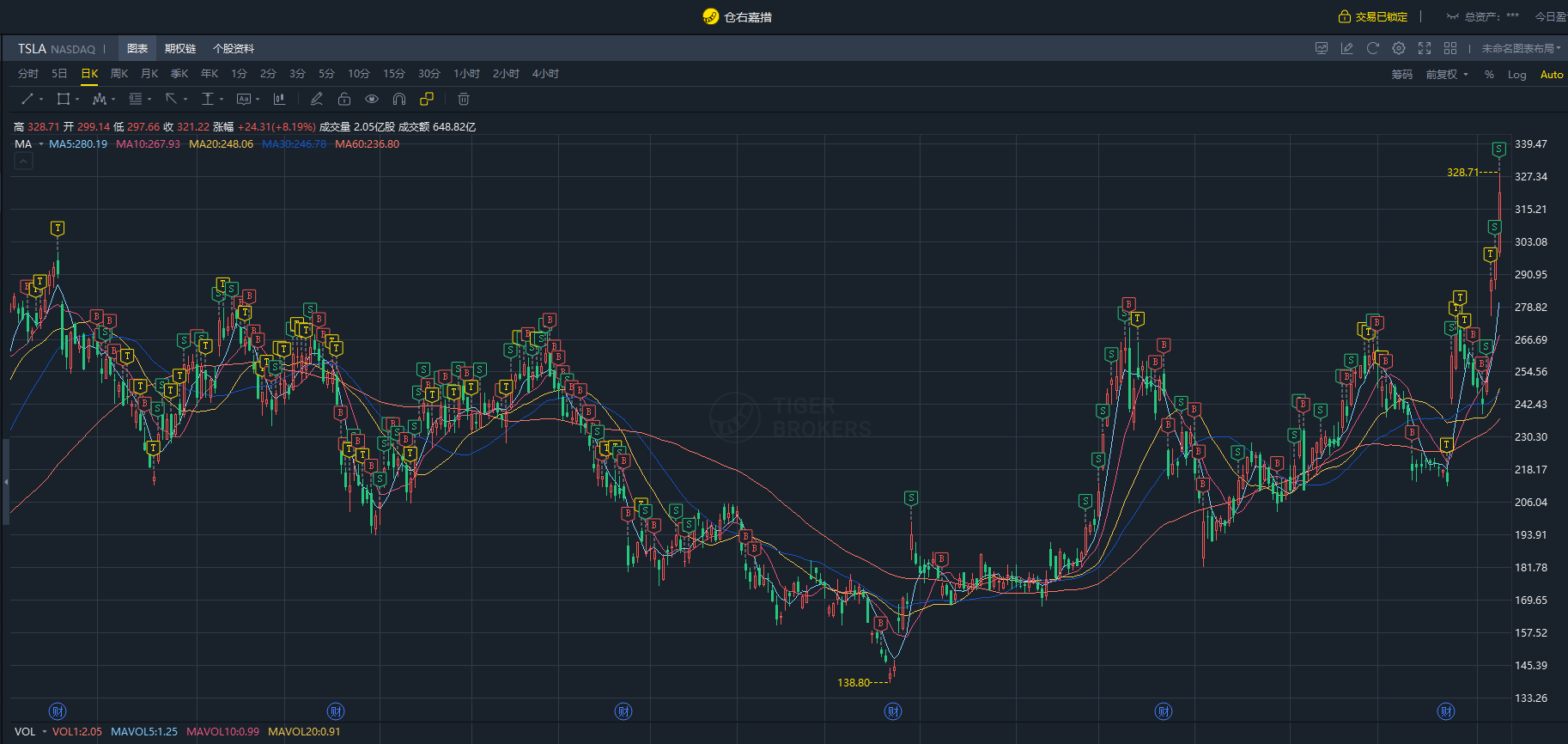Click the 交易已锁定 trade locked label
The width and height of the screenshot is (1568, 744).
(x=1382, y=16)
